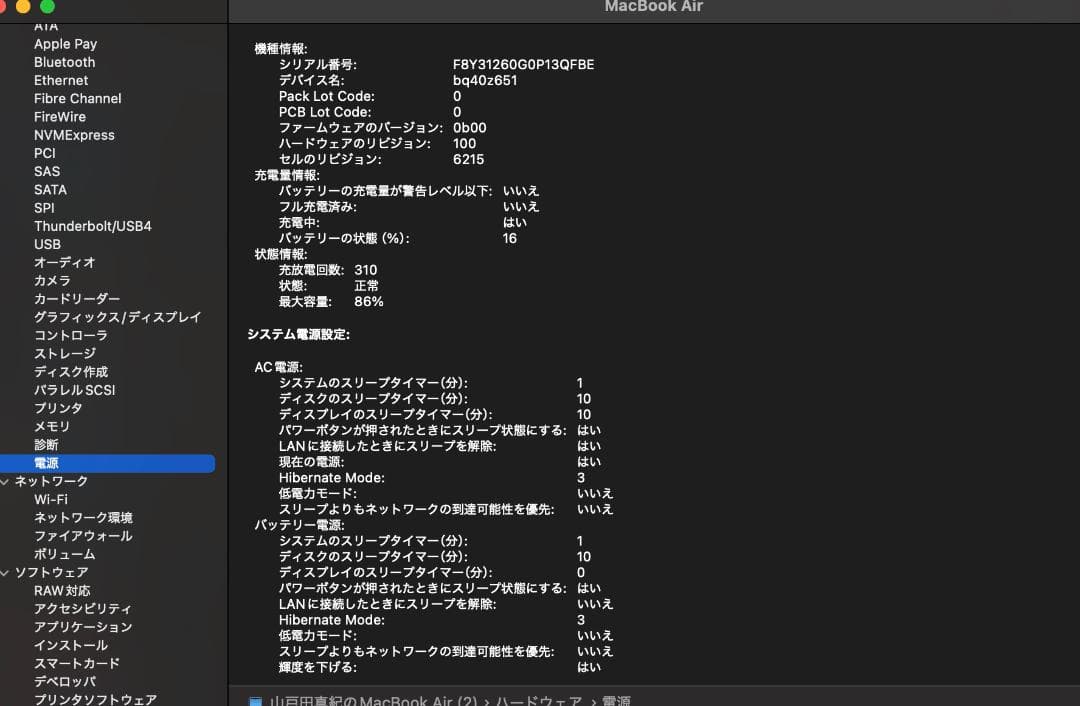The width and height of the screenshot is (1080, 706).
Task: Show ファイアウォール settings info
Action: click(82, 536)
